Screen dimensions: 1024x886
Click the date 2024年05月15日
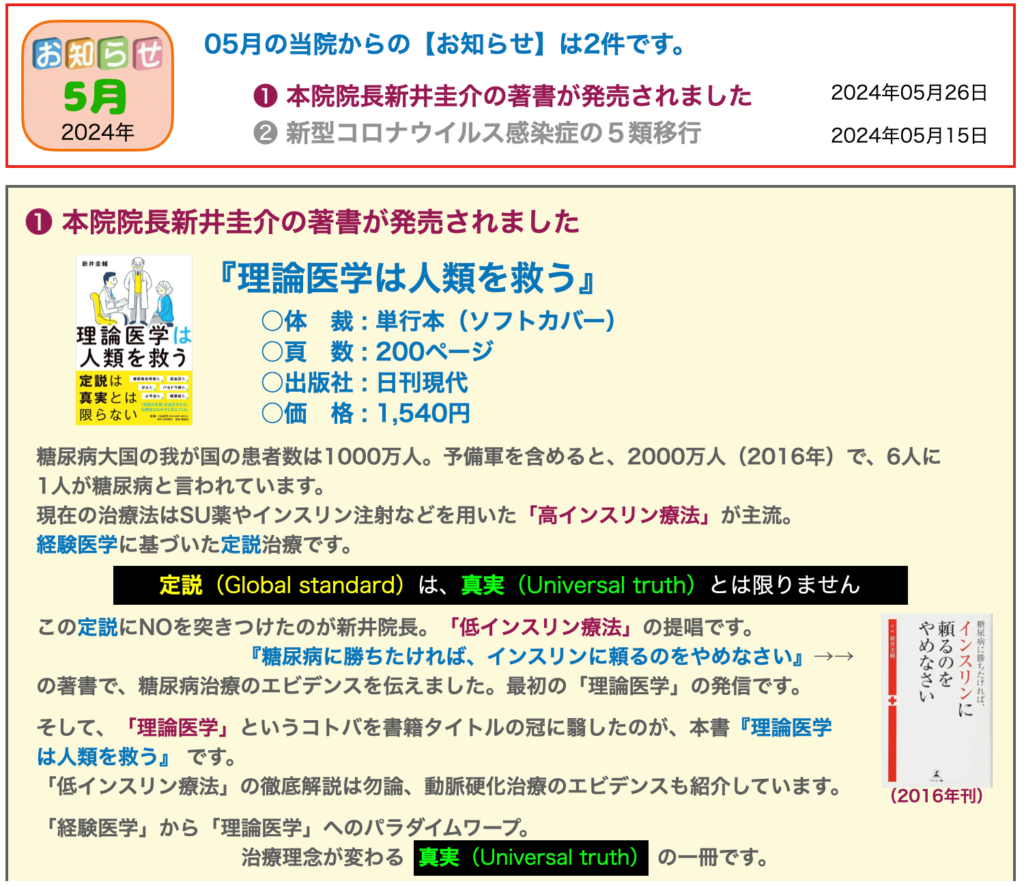click(908, 134)
